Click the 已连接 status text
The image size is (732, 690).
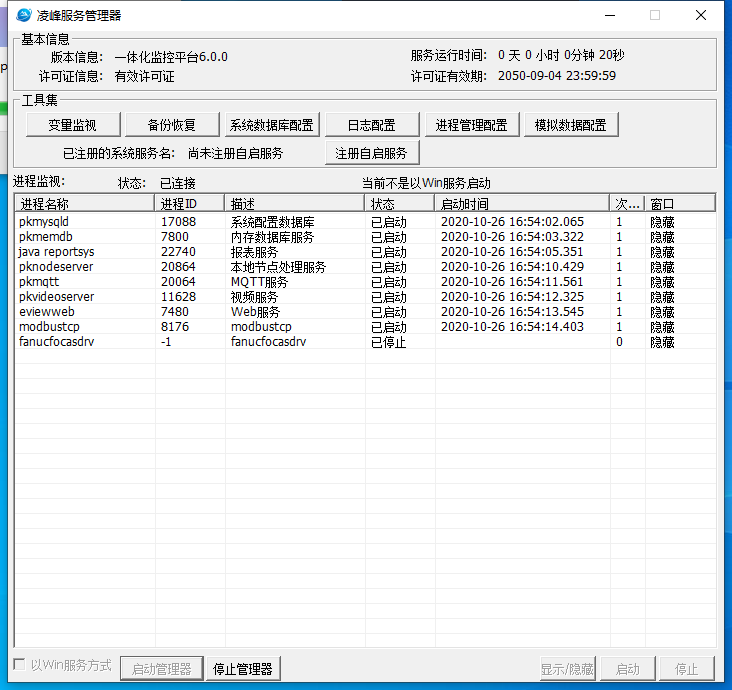(x=177, y=183)
